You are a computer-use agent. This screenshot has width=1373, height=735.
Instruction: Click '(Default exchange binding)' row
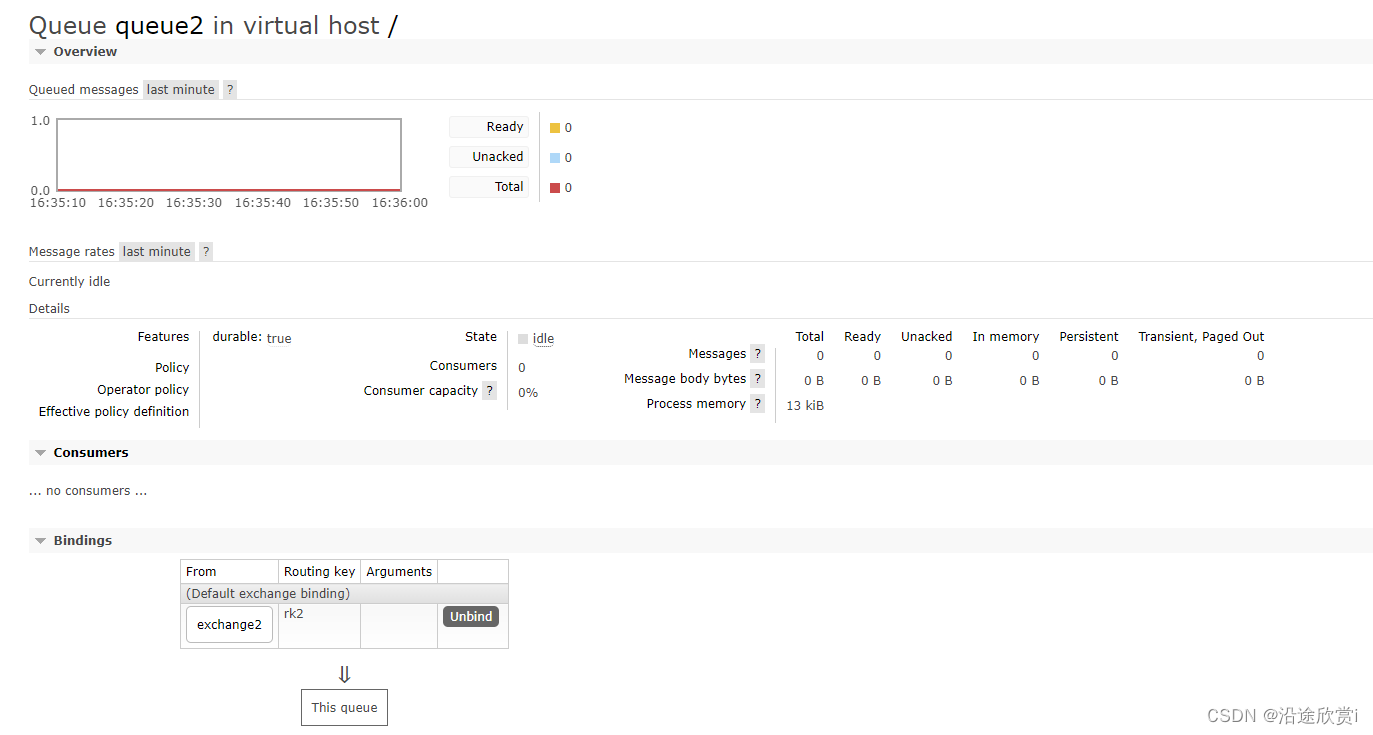[x=344, y=594]
